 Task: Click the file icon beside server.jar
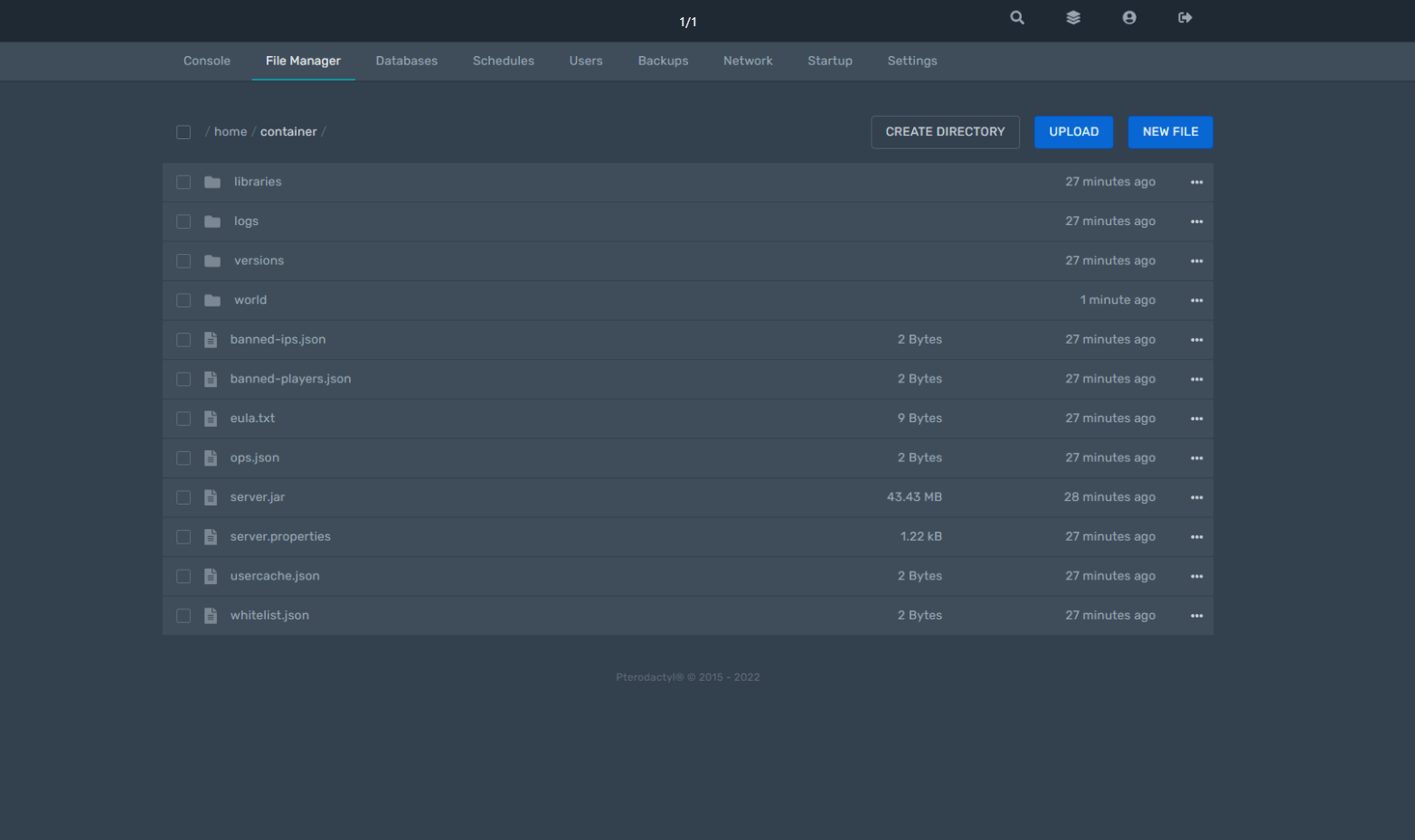[x=211, y=497]
